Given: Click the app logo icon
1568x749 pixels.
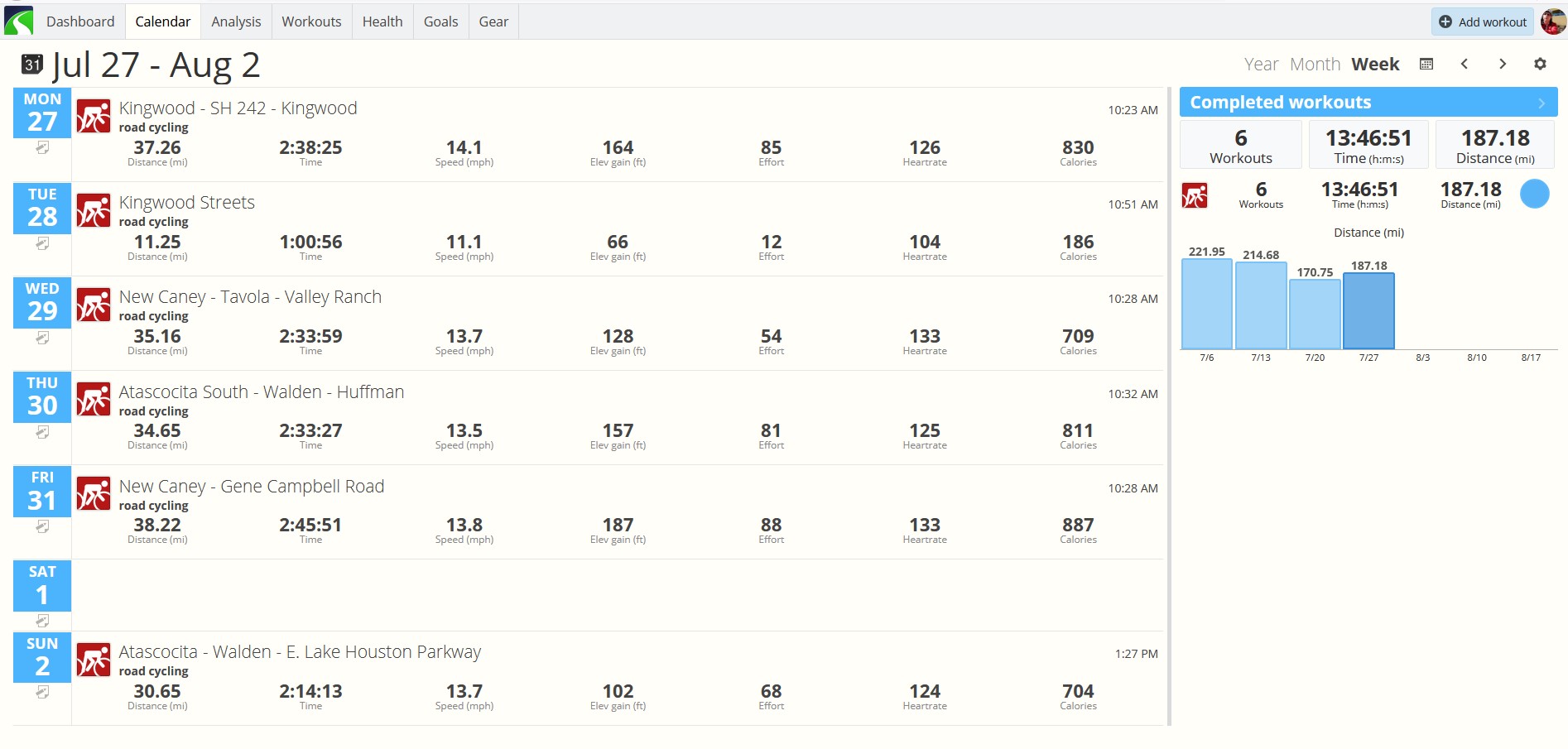Looking at the screenshot, I should [x=19, y=21].
